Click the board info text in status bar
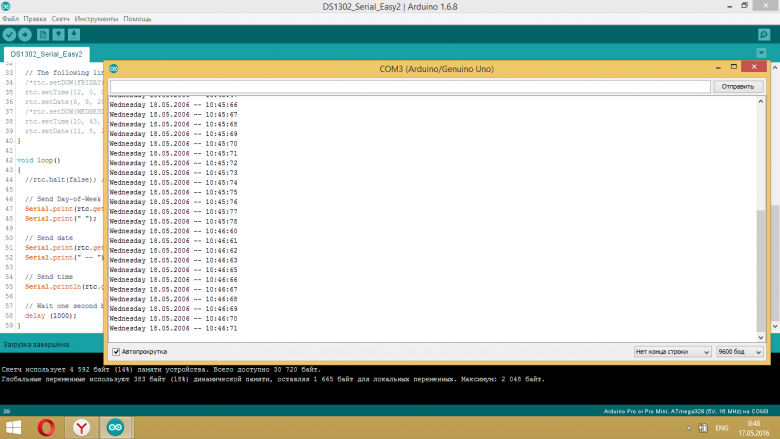Viewport: 780px width, 439px height. click(685, 411)
